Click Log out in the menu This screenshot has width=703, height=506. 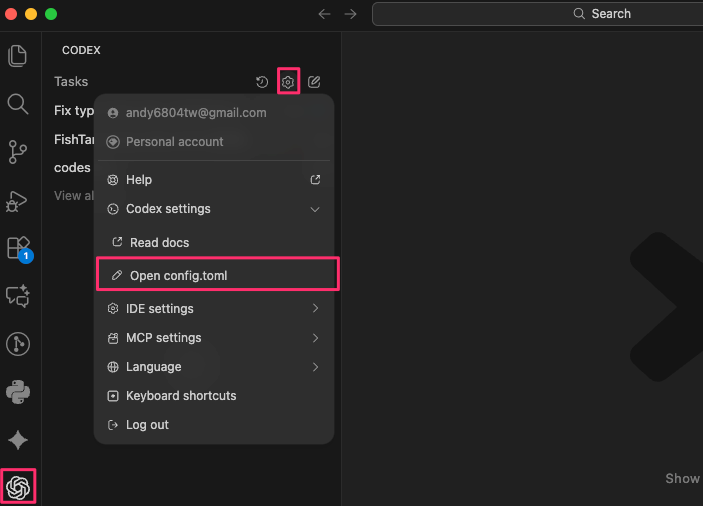147,425
